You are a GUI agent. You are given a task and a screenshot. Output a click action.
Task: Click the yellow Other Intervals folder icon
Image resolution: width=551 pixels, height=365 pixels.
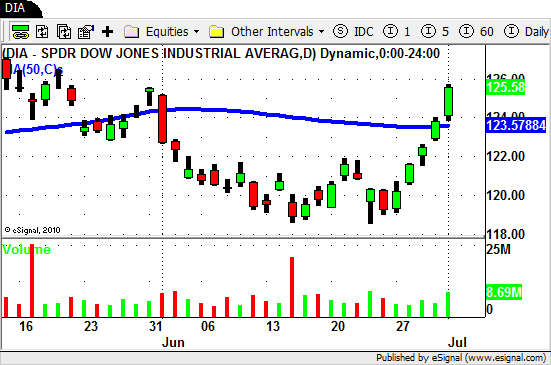click(x=216, y=32)
